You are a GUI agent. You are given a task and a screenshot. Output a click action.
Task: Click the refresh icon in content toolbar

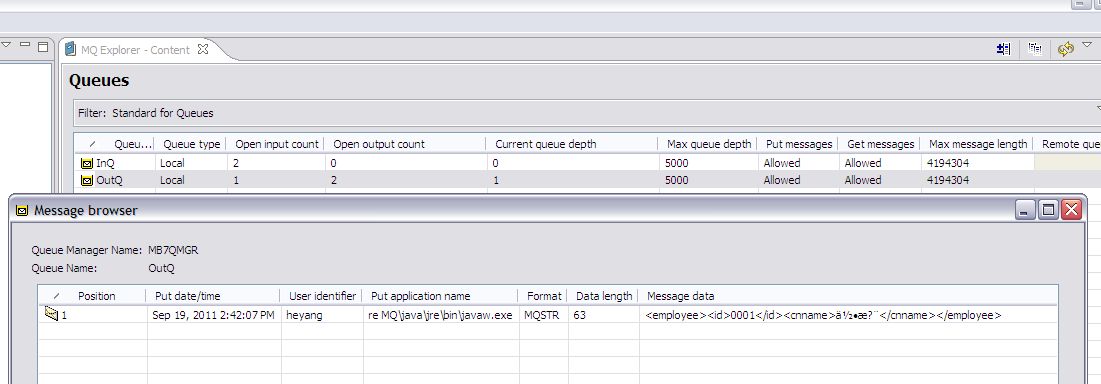point(1066,49)
